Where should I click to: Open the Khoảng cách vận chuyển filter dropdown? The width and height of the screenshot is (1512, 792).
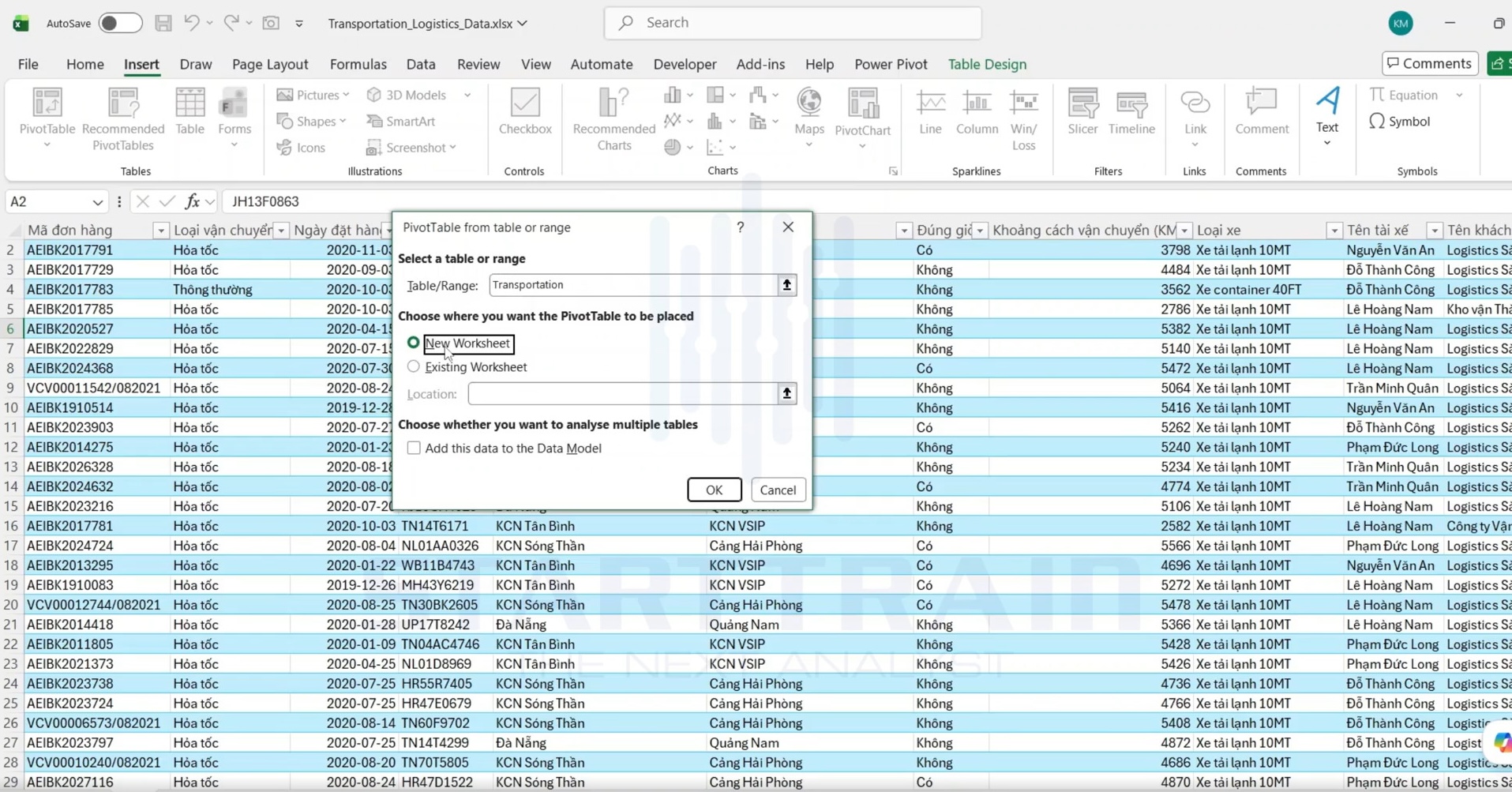pos(1184,231)
